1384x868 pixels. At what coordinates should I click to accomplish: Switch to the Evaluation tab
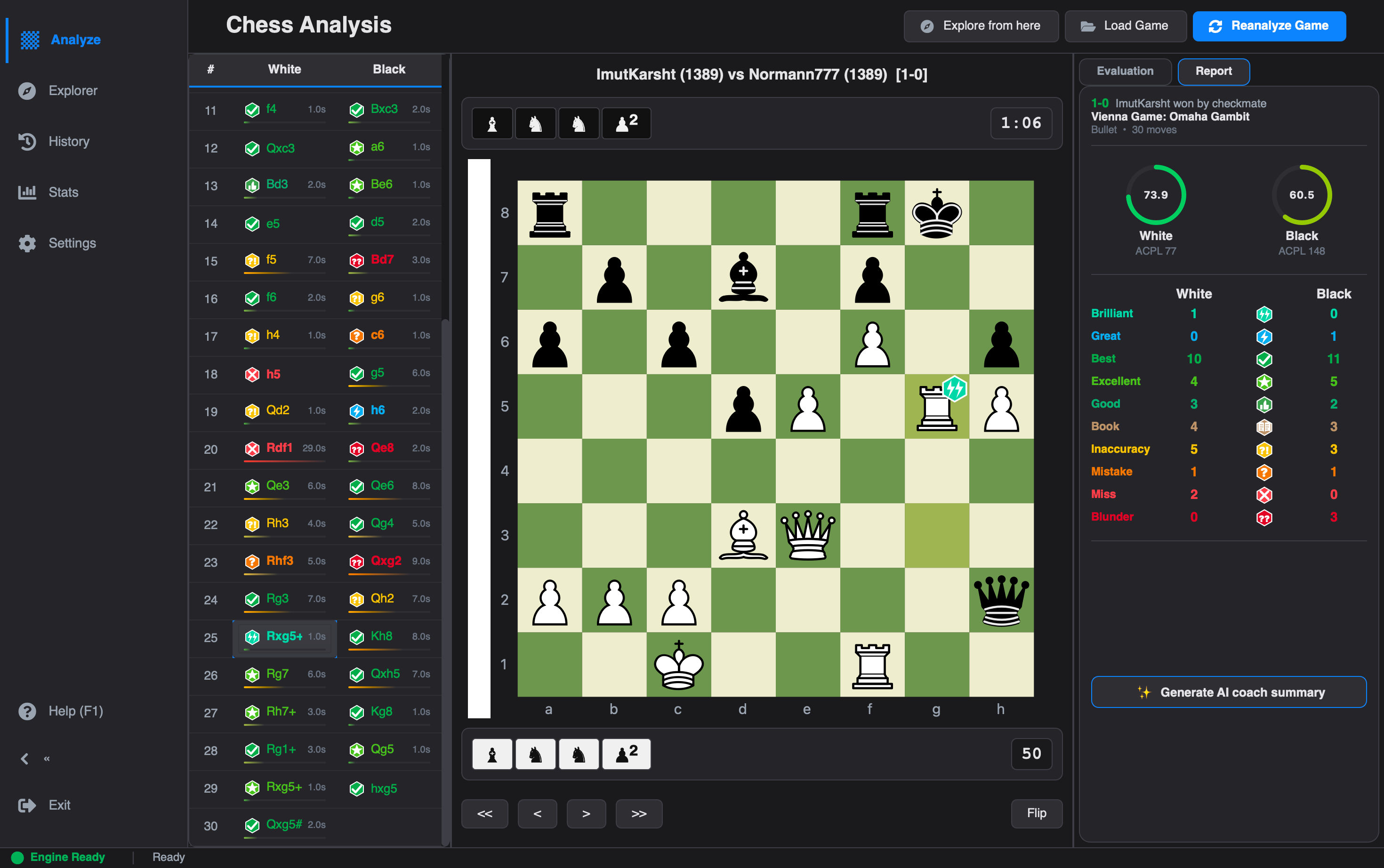coord(1125,71)
